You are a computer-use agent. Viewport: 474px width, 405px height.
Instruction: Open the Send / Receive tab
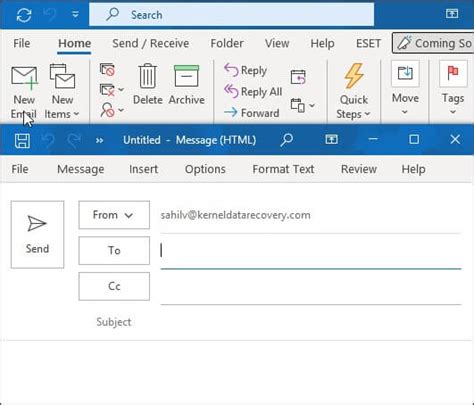tap(151, 43)
